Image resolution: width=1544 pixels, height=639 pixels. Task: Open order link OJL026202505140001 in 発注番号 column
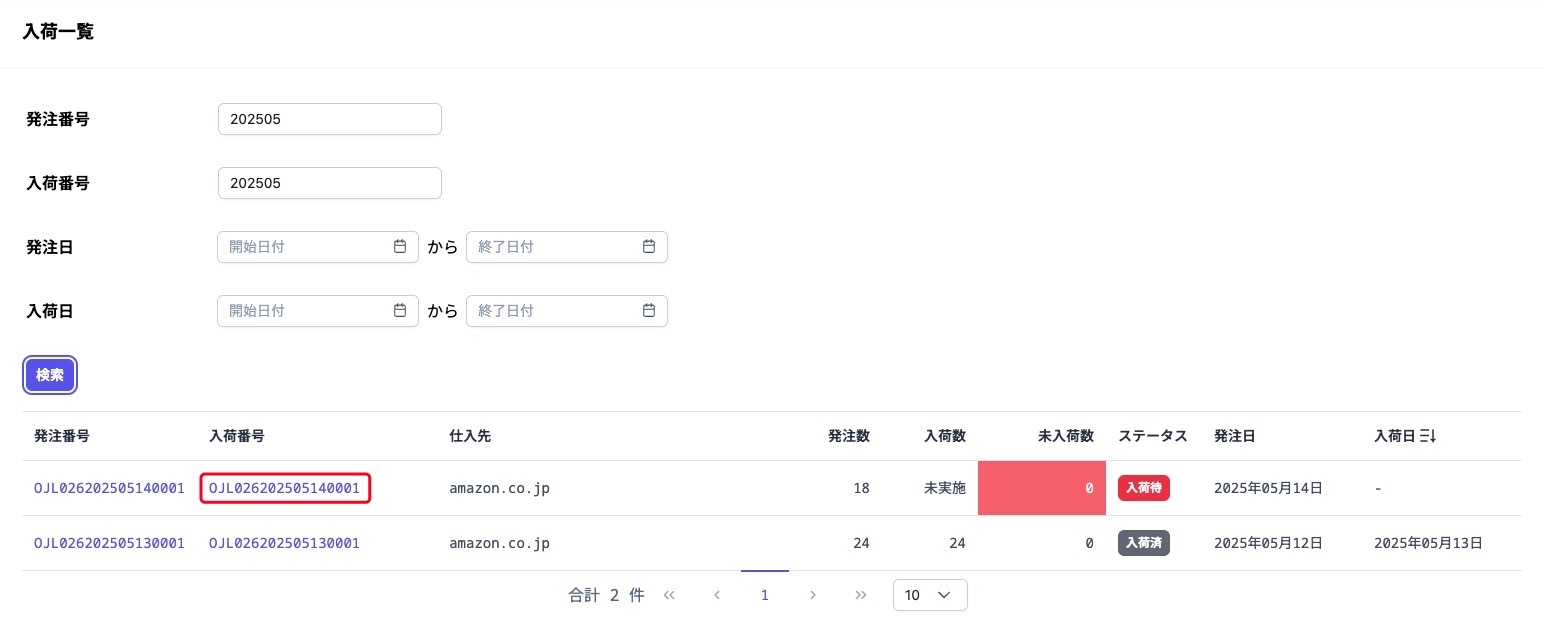pos(109,488)
